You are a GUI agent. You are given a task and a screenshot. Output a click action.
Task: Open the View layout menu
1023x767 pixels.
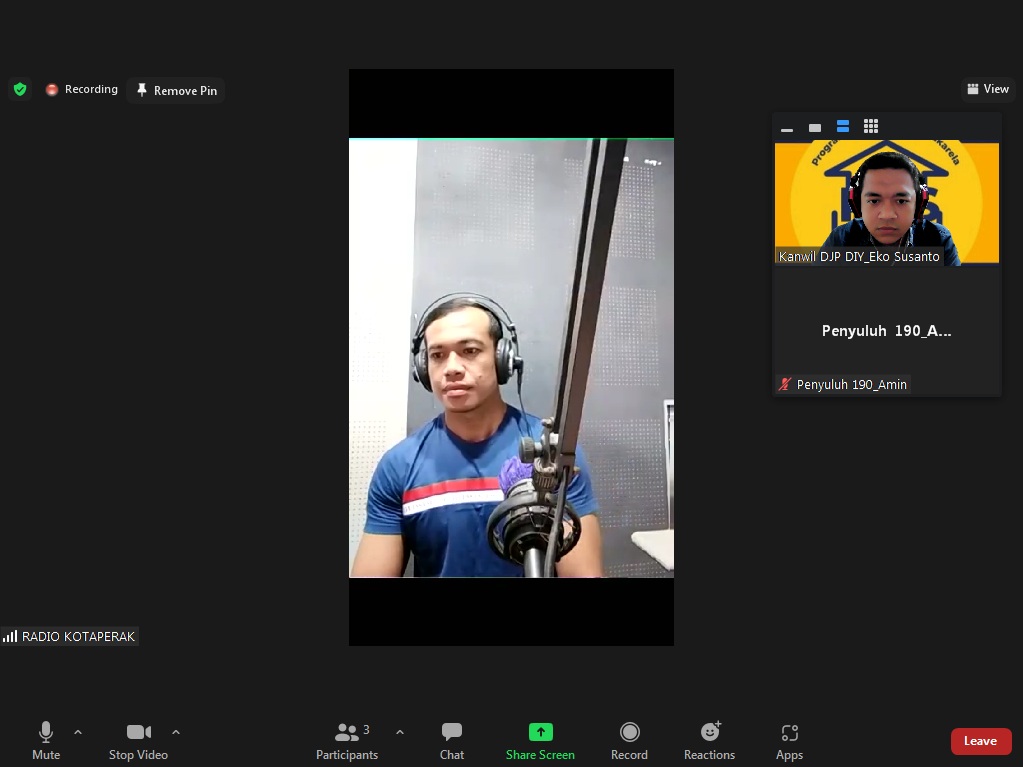[x=988, y=89]
